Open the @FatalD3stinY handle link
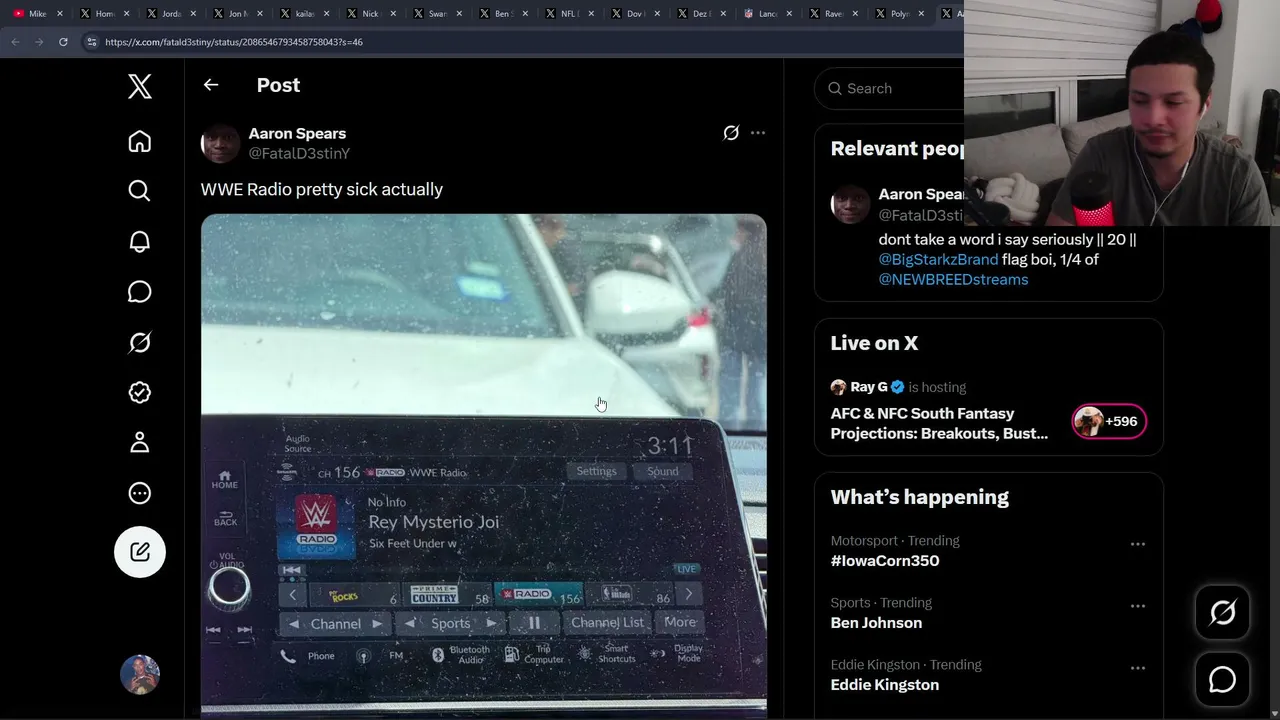The image size is (1280, 720). (299, 153)
